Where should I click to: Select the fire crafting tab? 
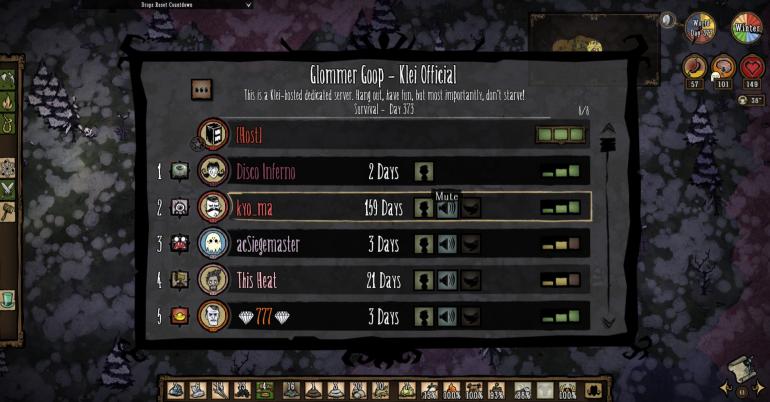click(x=8, y=102)
